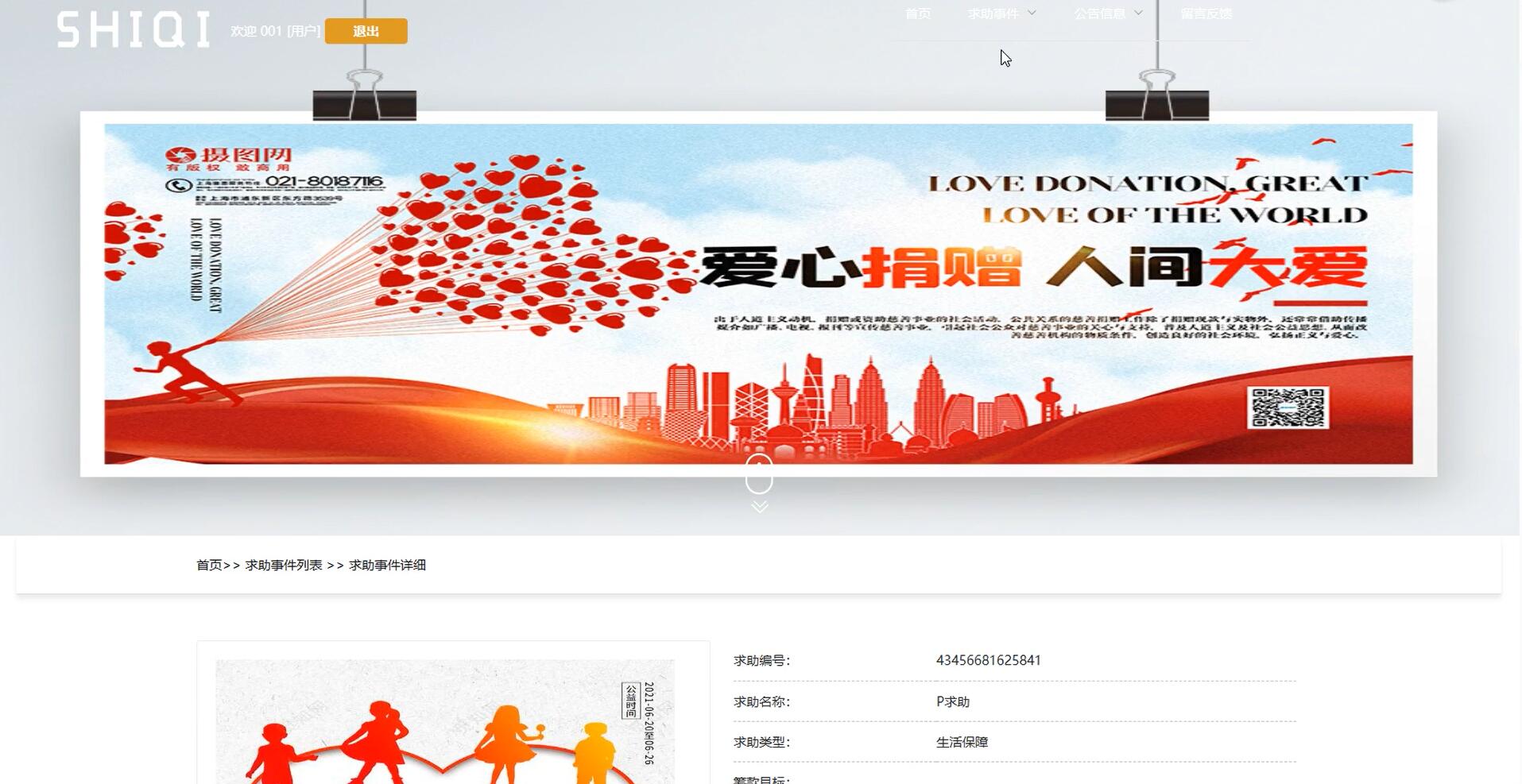Open the 求助事件 navigation menu
Image resolution: width=1522 pixels, height=784 pixels.
click(993, 14)
